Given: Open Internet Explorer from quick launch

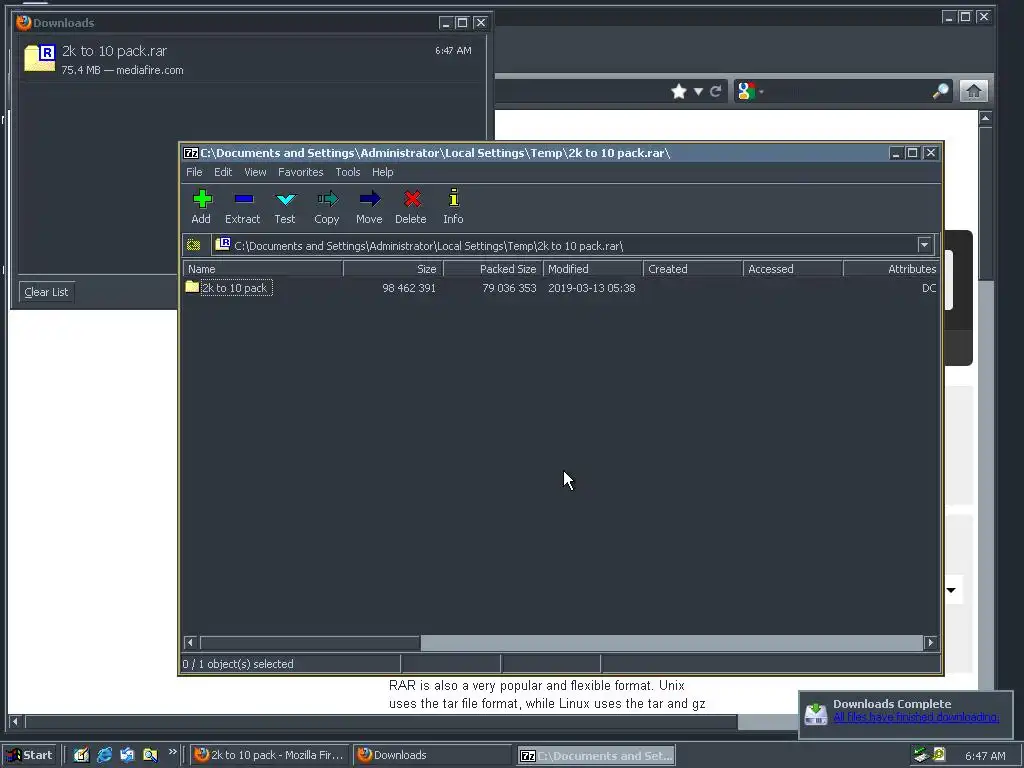Looking at the screenshot, I should pyautogui.click(x=104, y=755).
